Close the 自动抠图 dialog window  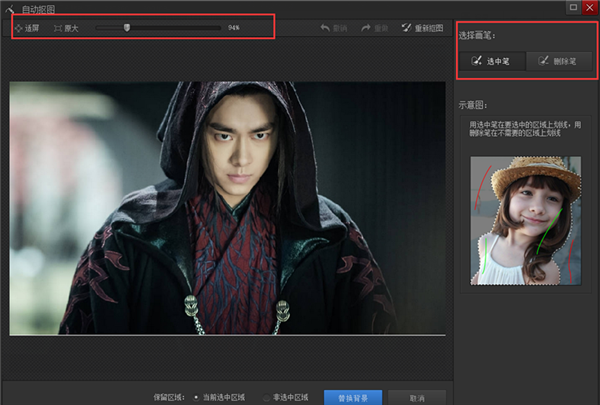pos(590,7)
